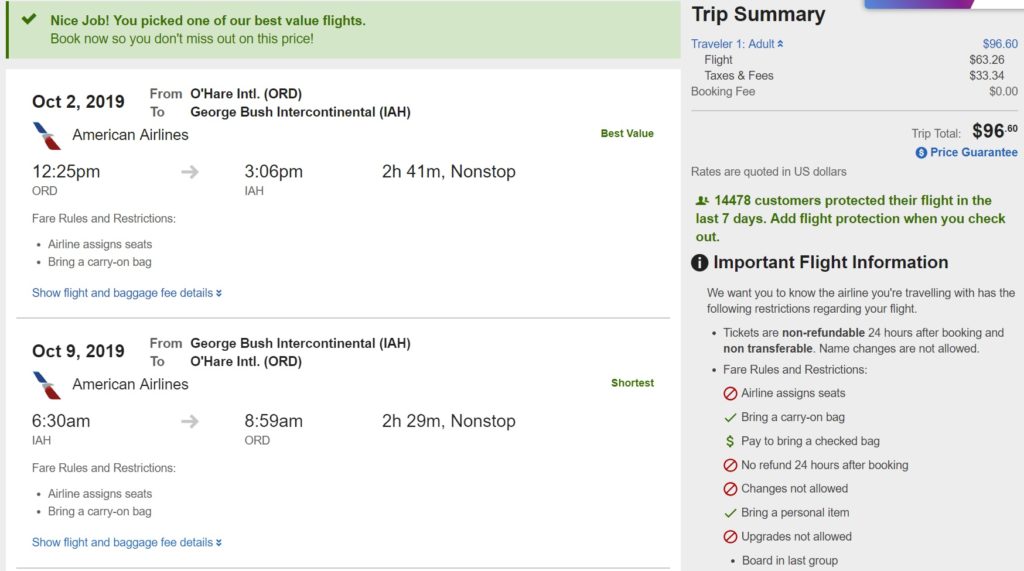Click the prohibited icon beside Upgrades not allowed
Image resolution: width=1024 pixels, height=571 pixels.
click(730, 537)
